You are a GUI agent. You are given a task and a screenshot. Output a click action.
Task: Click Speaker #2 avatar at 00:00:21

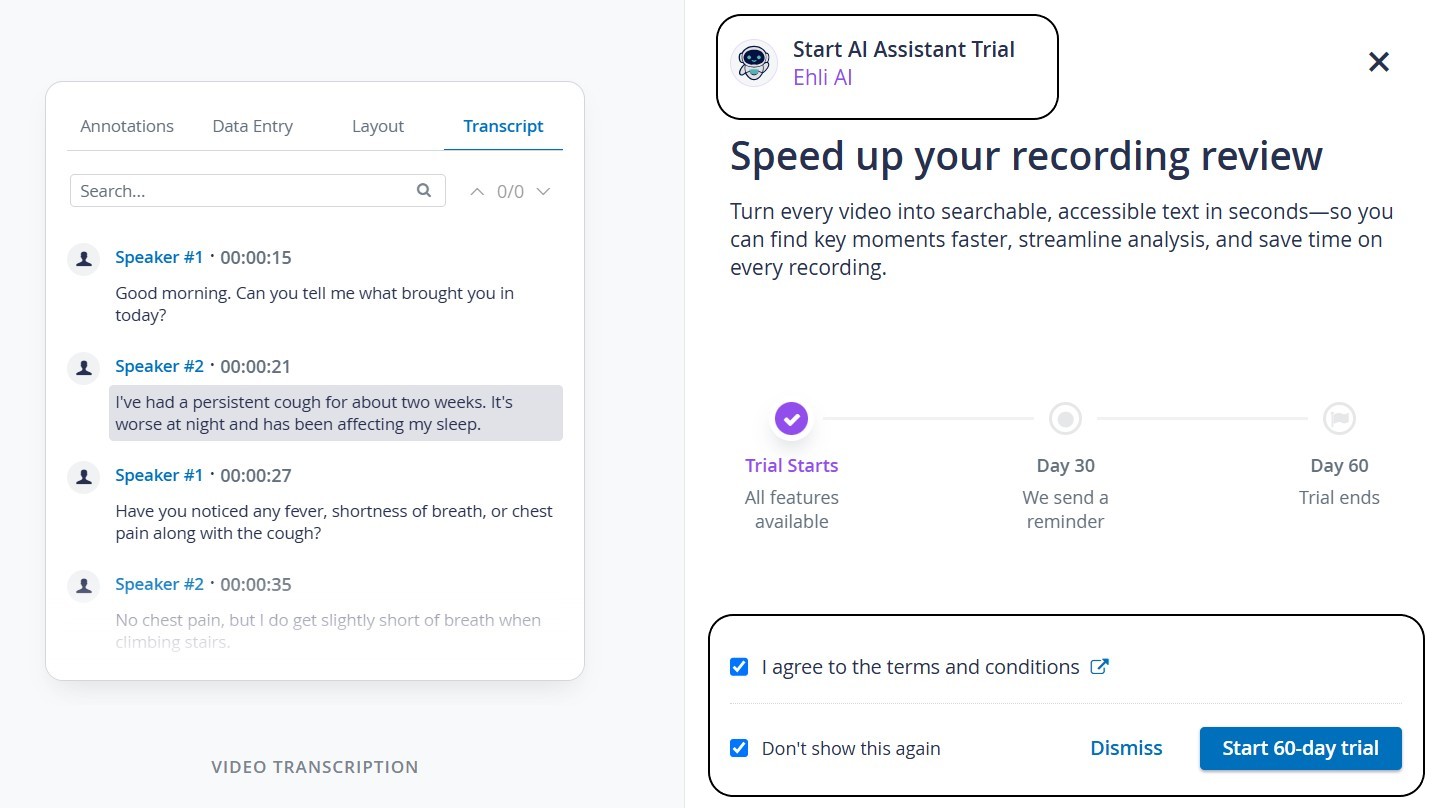(x=84, y=367)
